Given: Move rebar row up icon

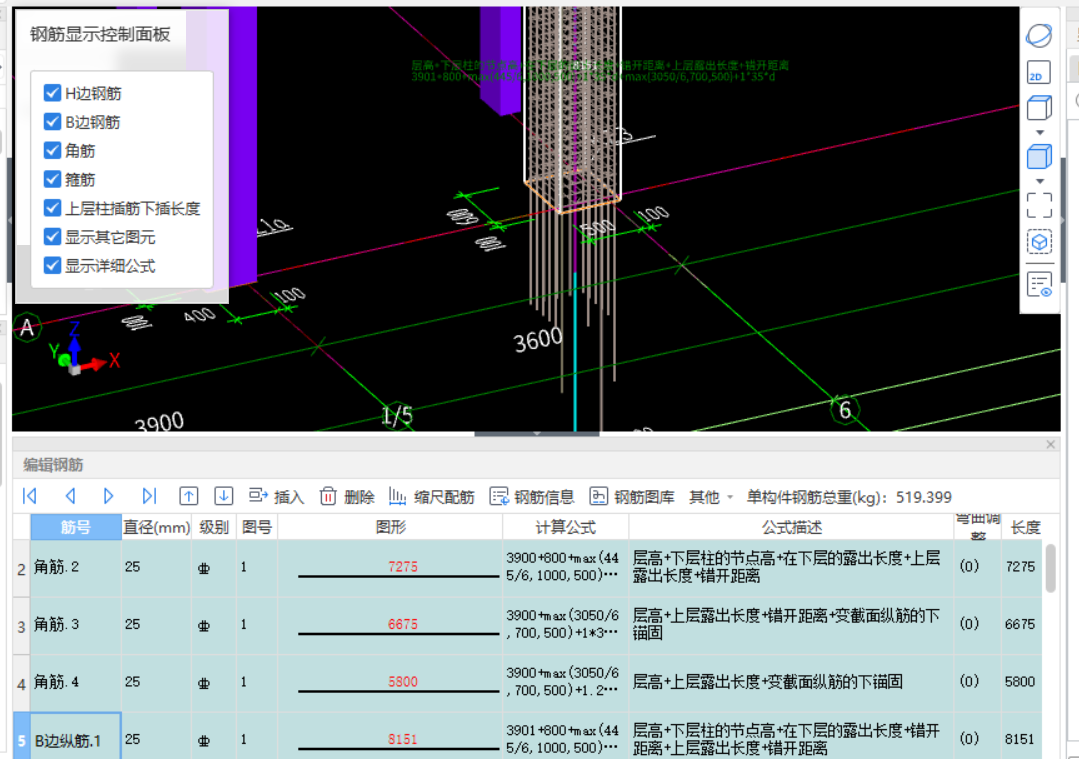Looking at the screenshot, I should tap(189, 496).
